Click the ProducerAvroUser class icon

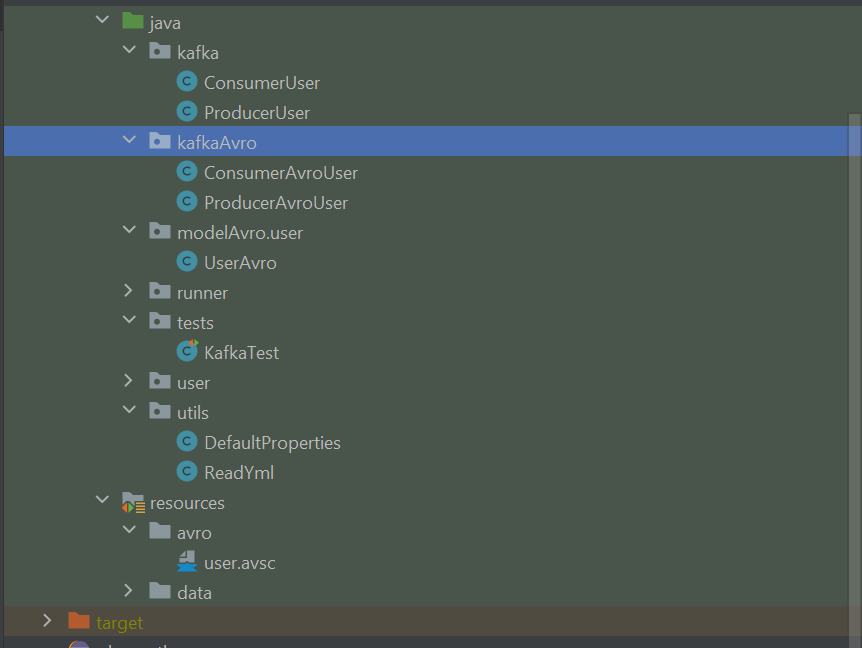click(187, 202)
